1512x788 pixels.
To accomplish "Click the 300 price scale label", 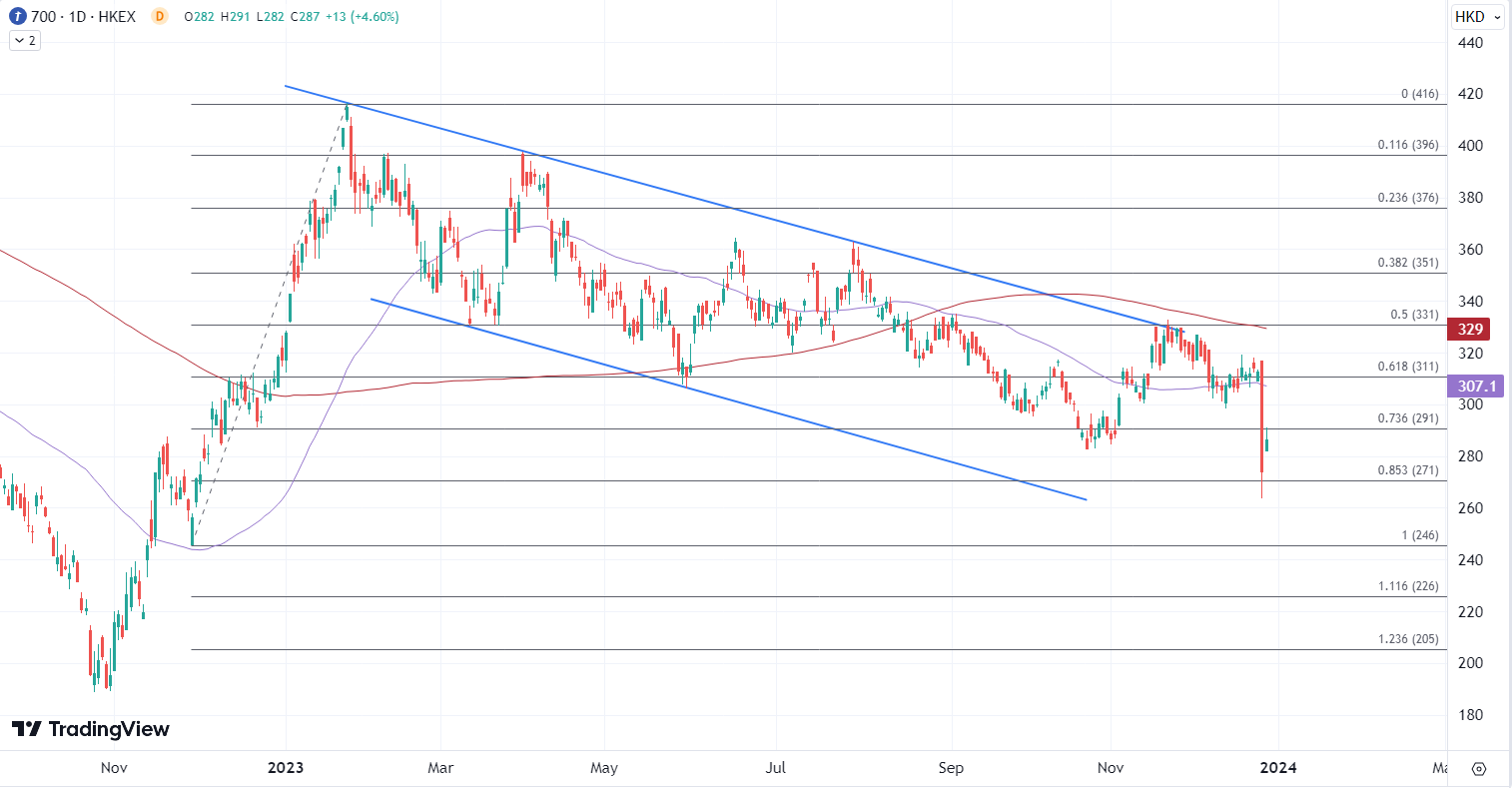I will click(x=1469, y=404).
